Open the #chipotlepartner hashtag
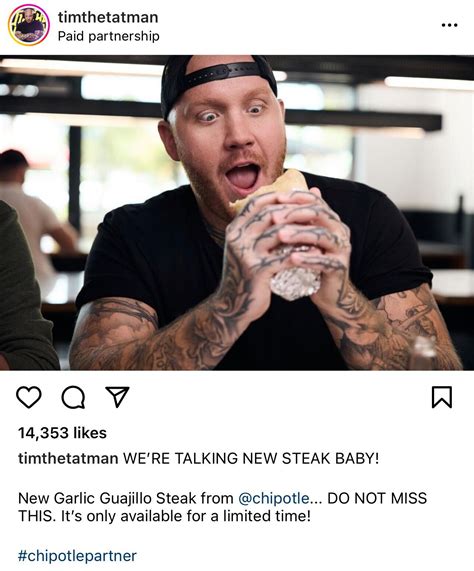Image resolution: width=474 pixels, height=571 pixels. pyautogui.click(x=77, y=556)
